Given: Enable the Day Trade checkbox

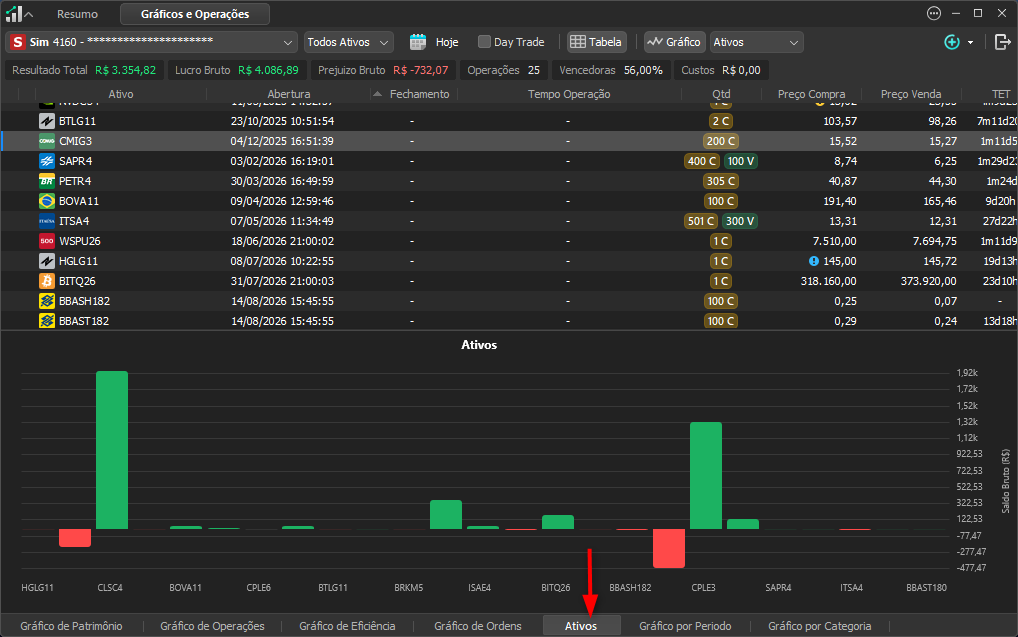Looking at the screenshot, I should pos(484,42).
